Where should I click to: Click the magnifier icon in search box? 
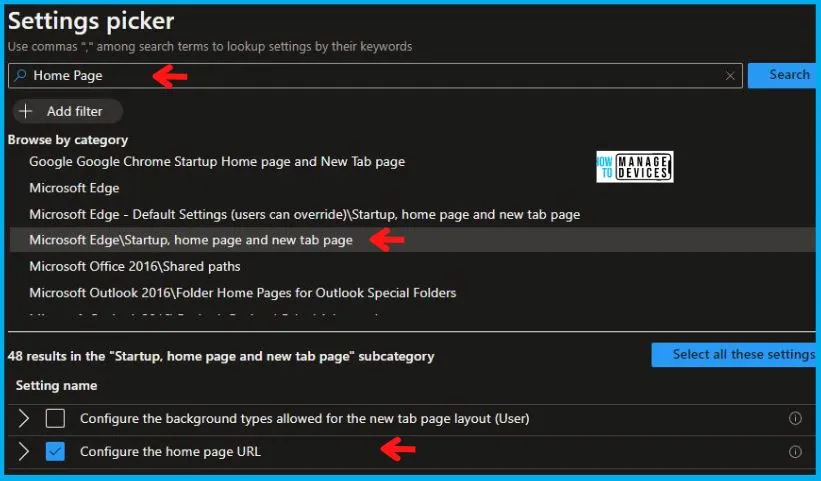coord(20,75)
